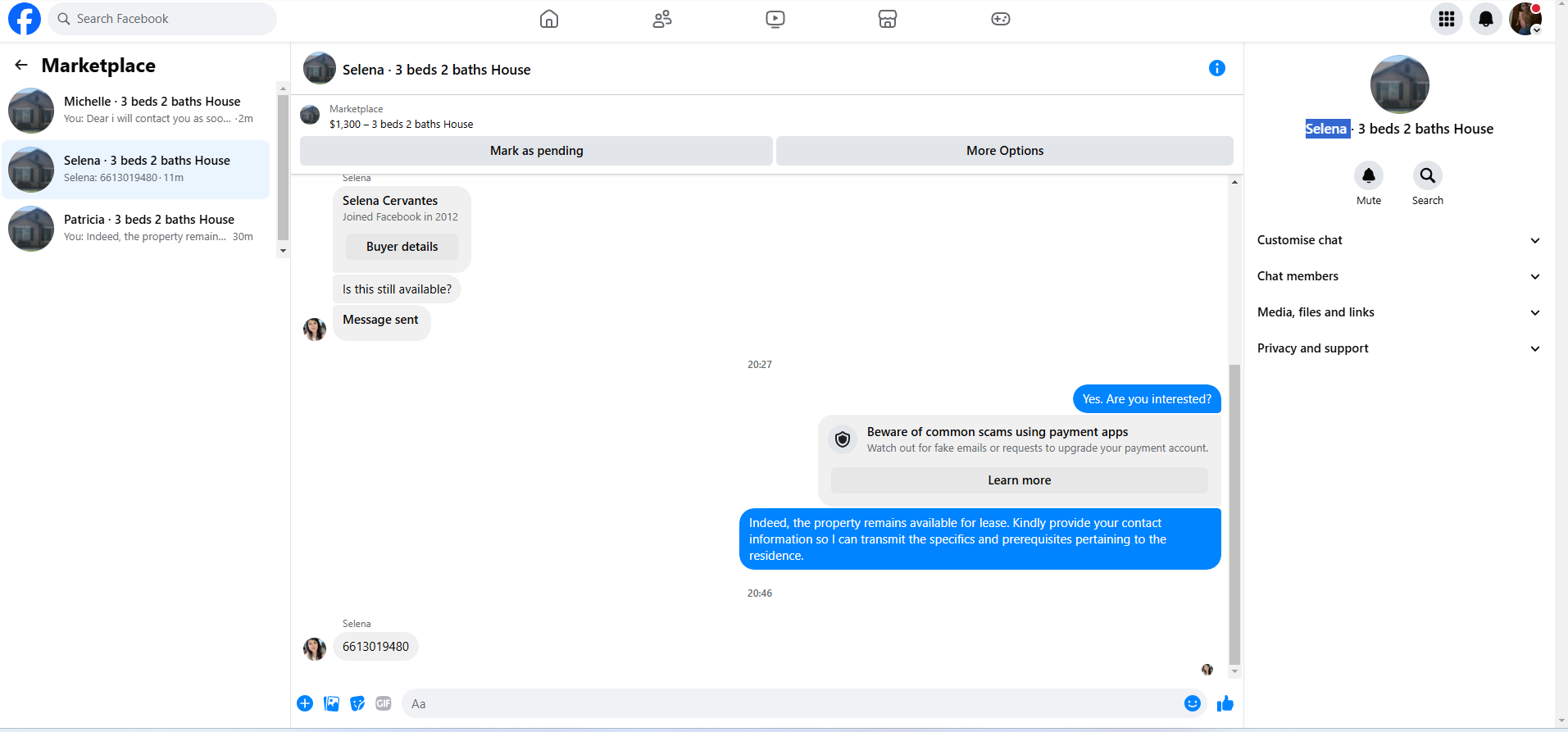
Task: Expand the Customise chat section
Action: [x=1398, y=240]
